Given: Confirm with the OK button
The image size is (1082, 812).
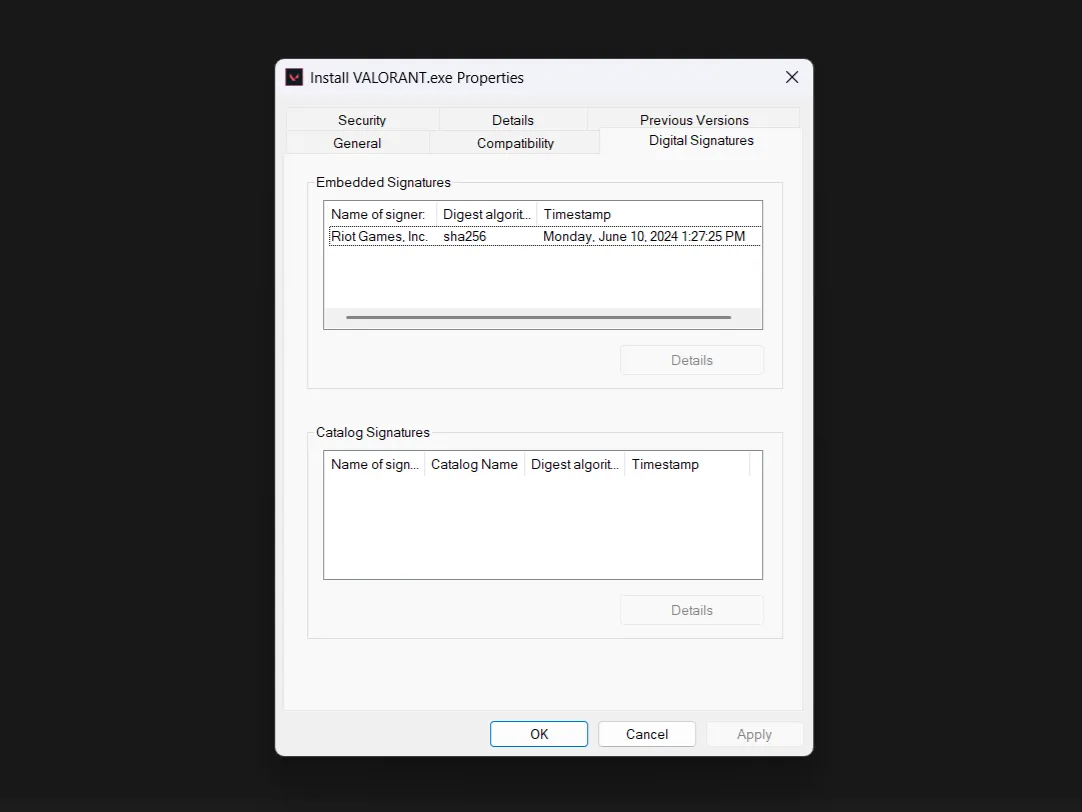Looking at the screenshot, I should point(538,733).
